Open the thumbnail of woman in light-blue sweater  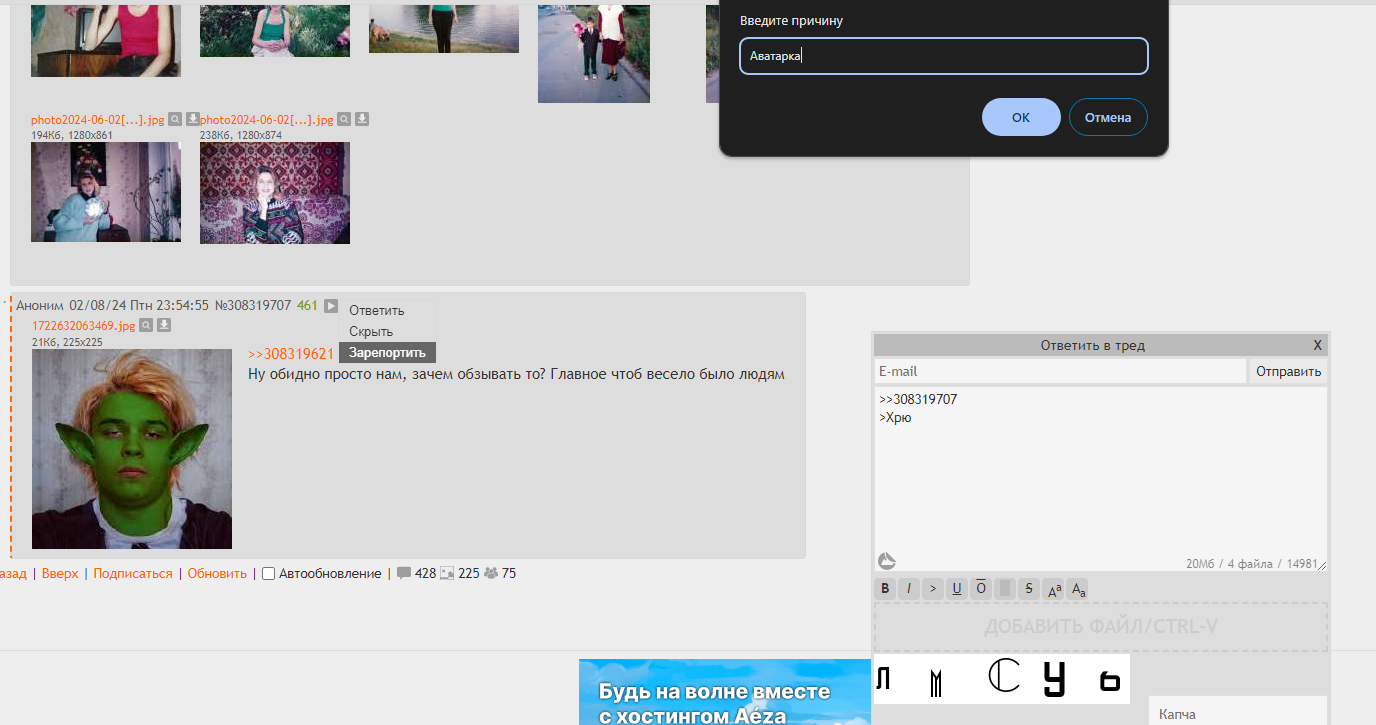coord(106,192)
